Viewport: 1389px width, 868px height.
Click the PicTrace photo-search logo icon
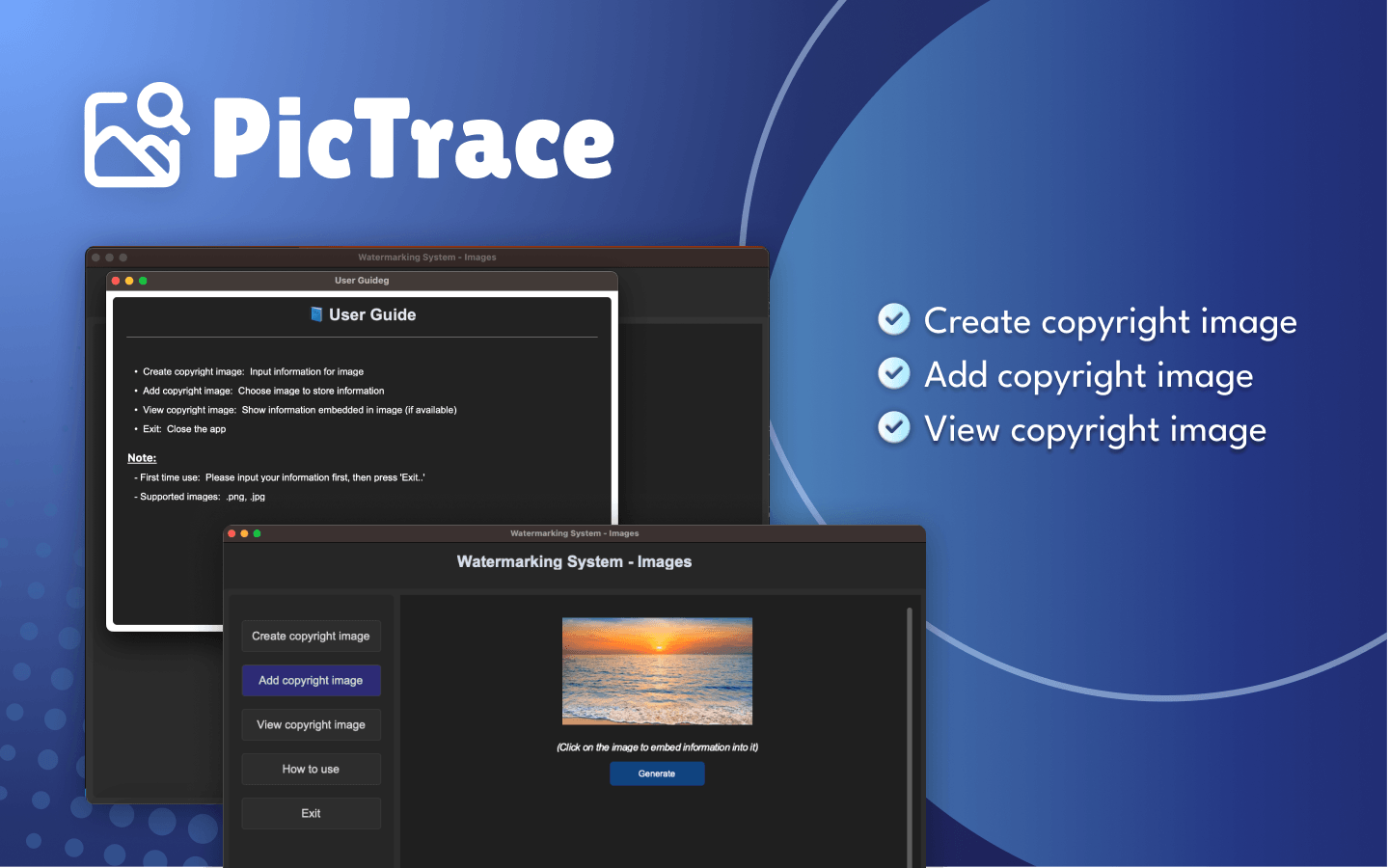pyautogui.click(x=136, y=135)
